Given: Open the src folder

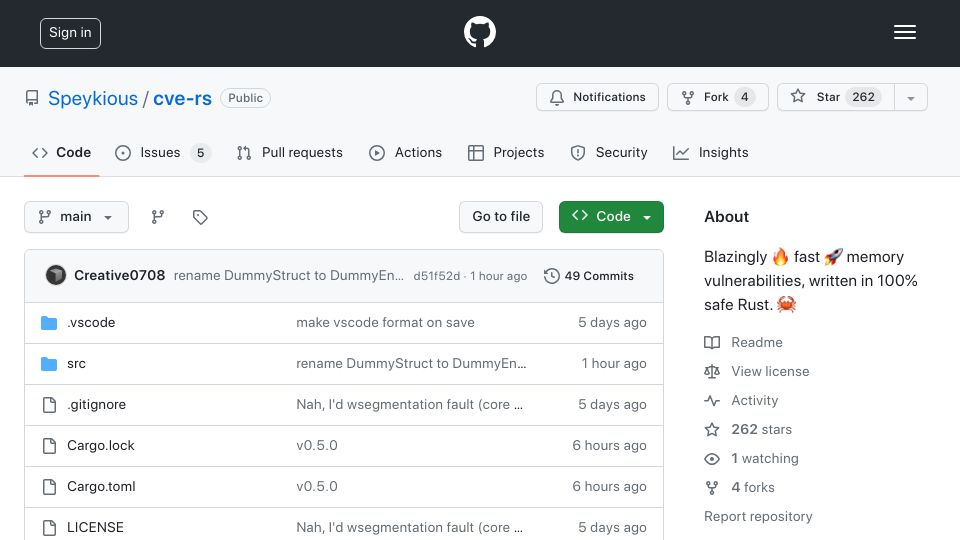Looking at the screenshot, I should click(x=77, y=364).
